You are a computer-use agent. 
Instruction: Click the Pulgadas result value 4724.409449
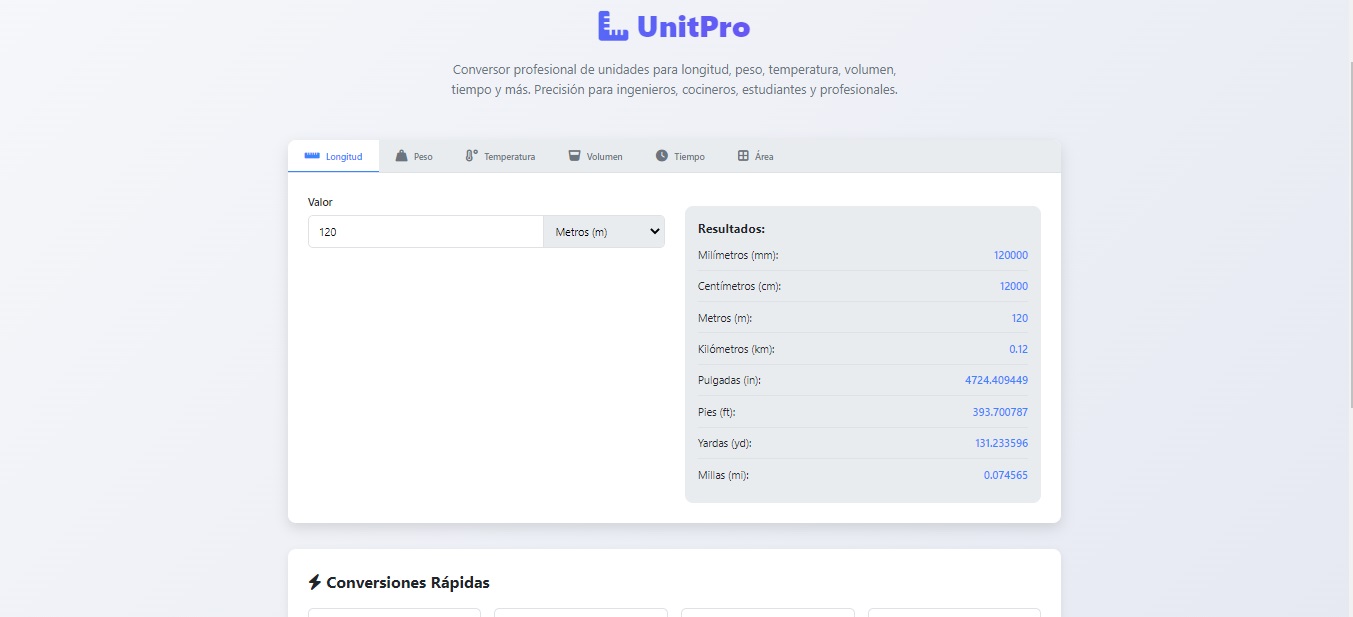(x=996, y=380)
